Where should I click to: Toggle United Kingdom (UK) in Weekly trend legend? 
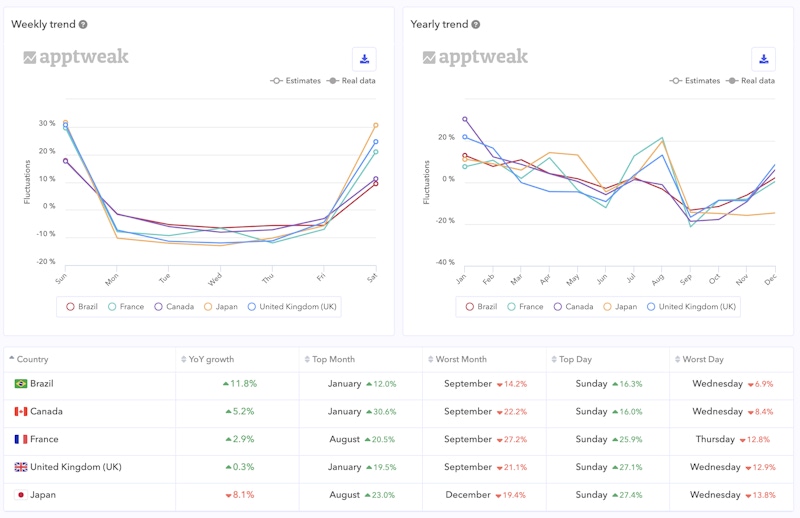tap(290, 307)
